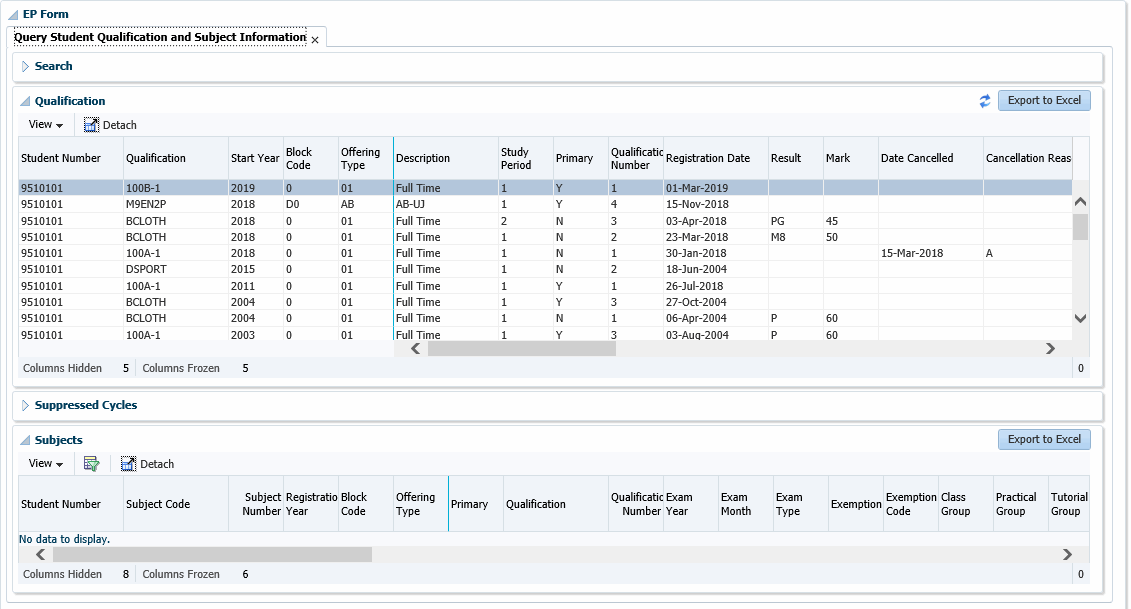Screen dimensions: 1131x609
Task: Click the Query By Example filter icon
Action: pyautogui.click(x=92, y=464)
